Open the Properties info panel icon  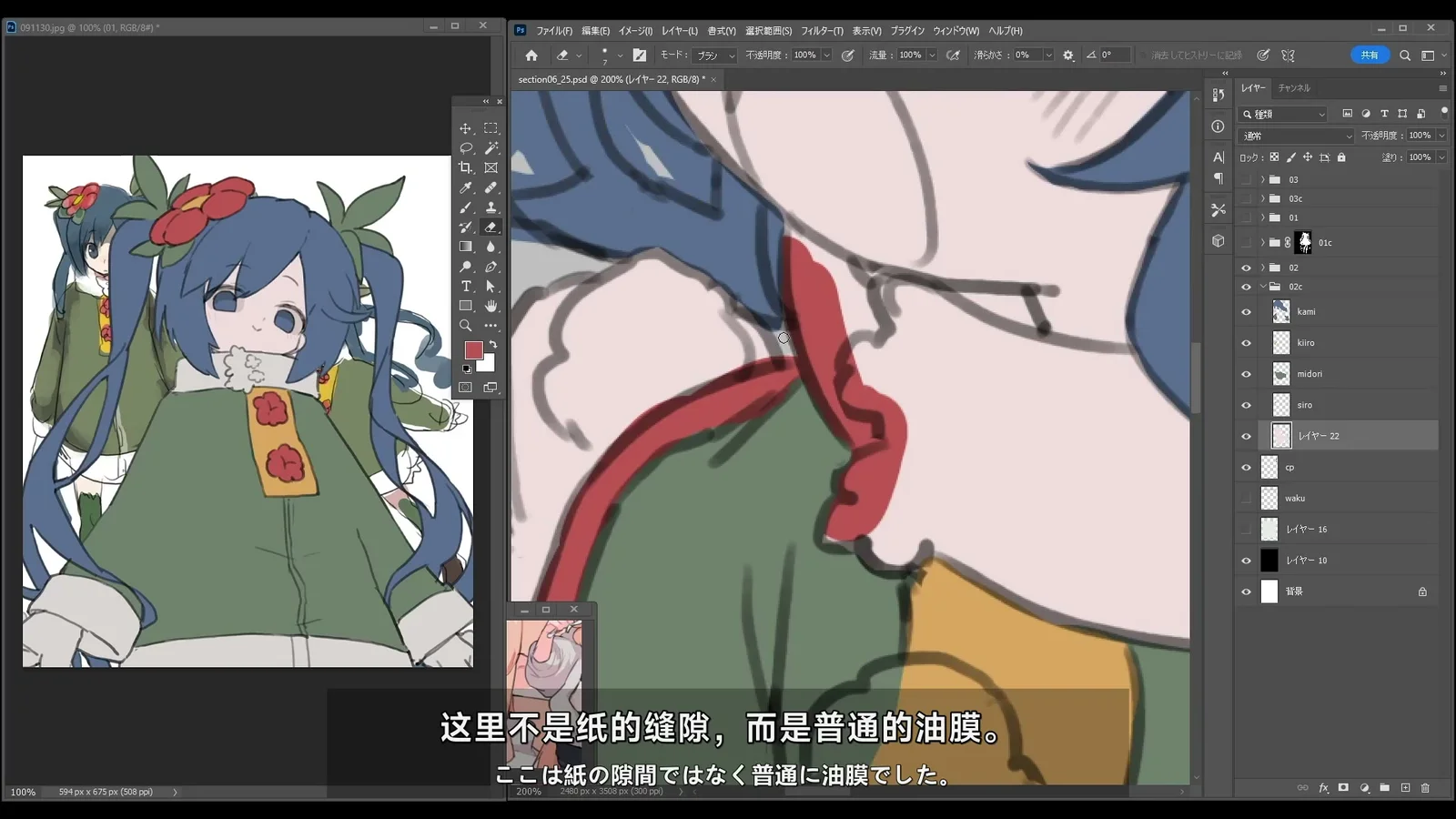tap(1218, 126)
